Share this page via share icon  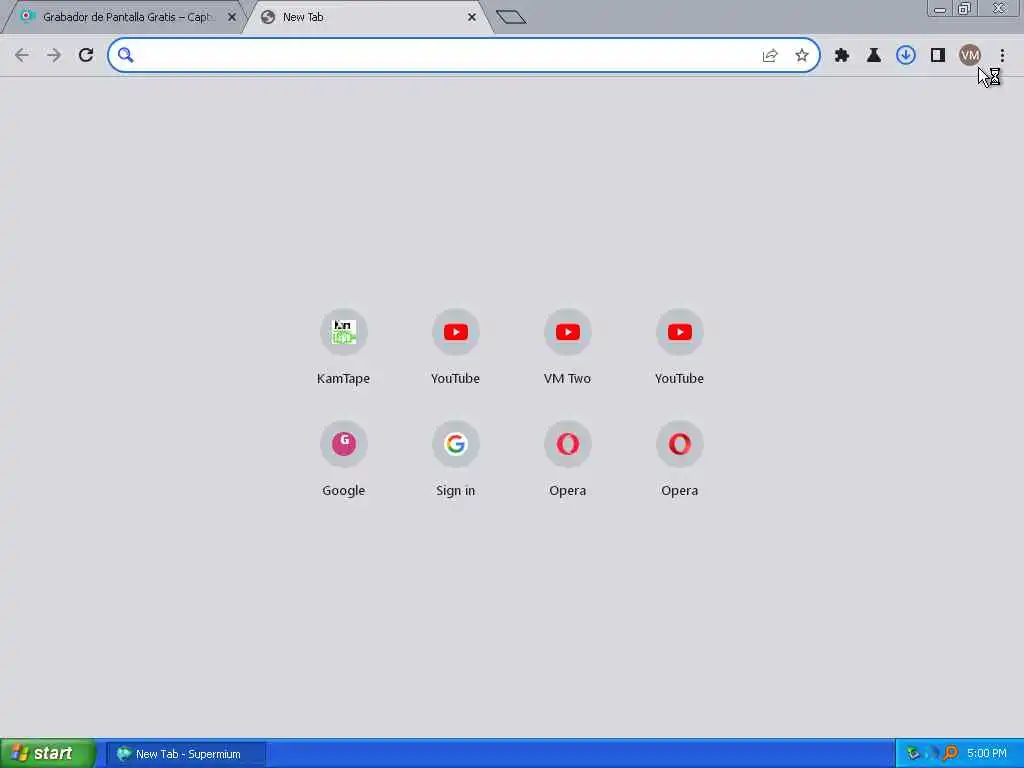pyautogui.click(x=770, y=56)
